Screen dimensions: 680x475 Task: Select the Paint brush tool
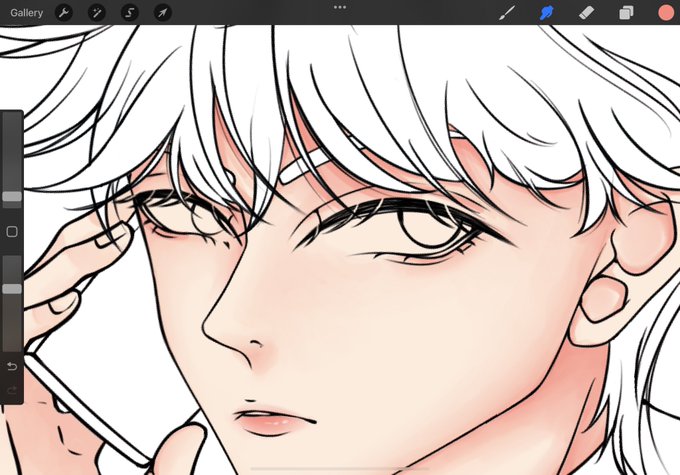pos(507,13)
